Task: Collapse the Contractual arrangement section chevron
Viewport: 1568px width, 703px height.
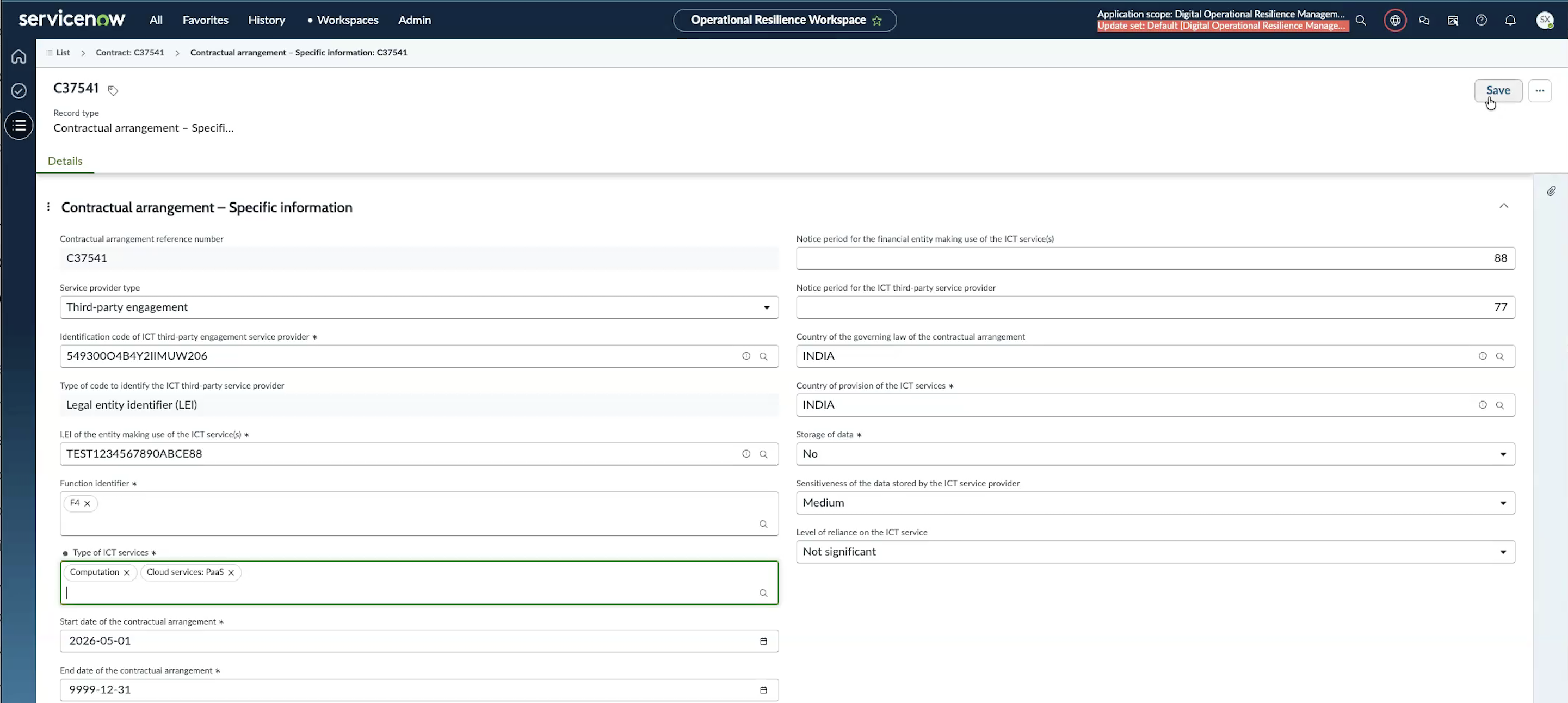Action: (x=1503, y=206)
